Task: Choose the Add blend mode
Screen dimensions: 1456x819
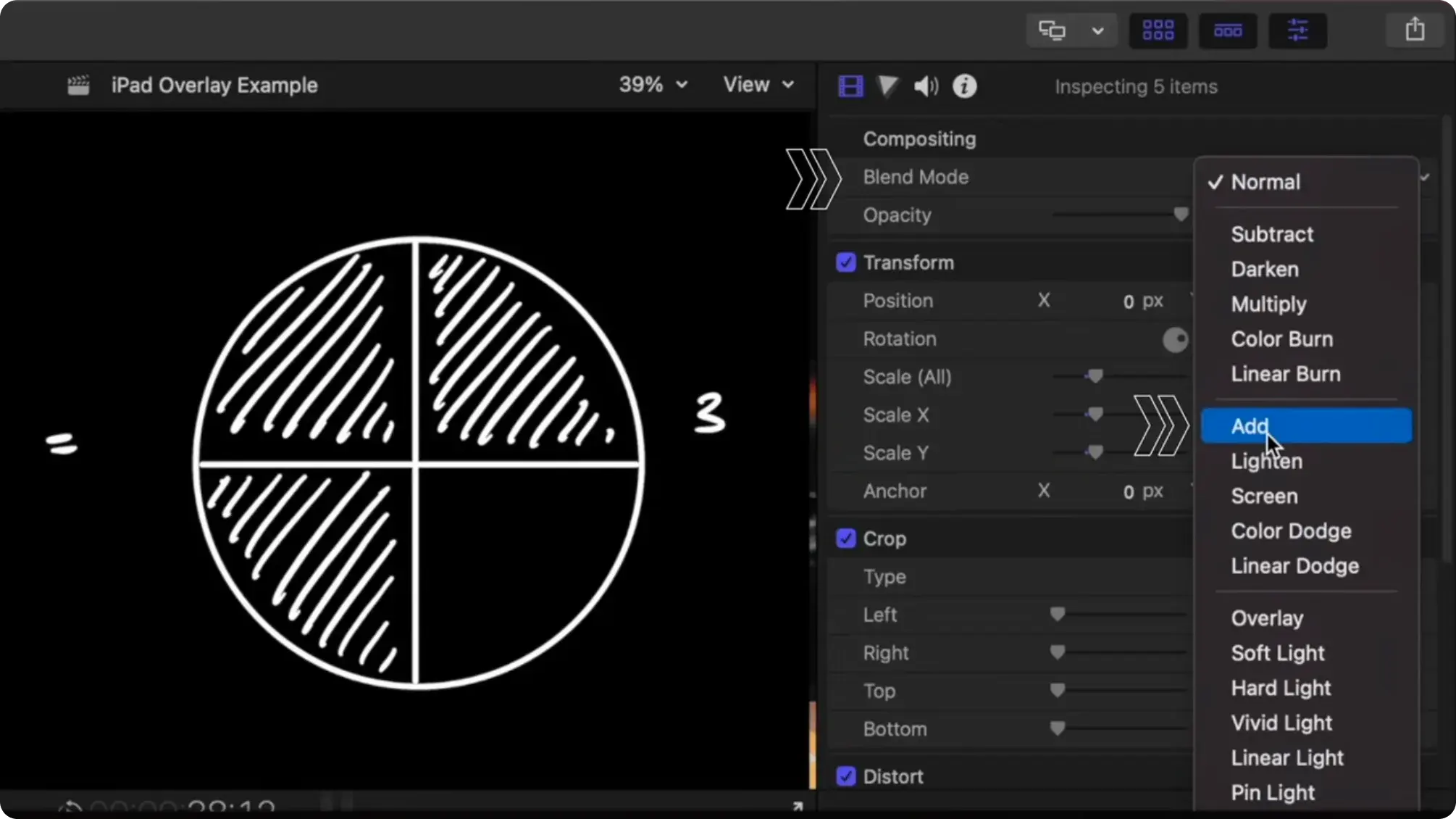Action: (x=1306, y=425)
